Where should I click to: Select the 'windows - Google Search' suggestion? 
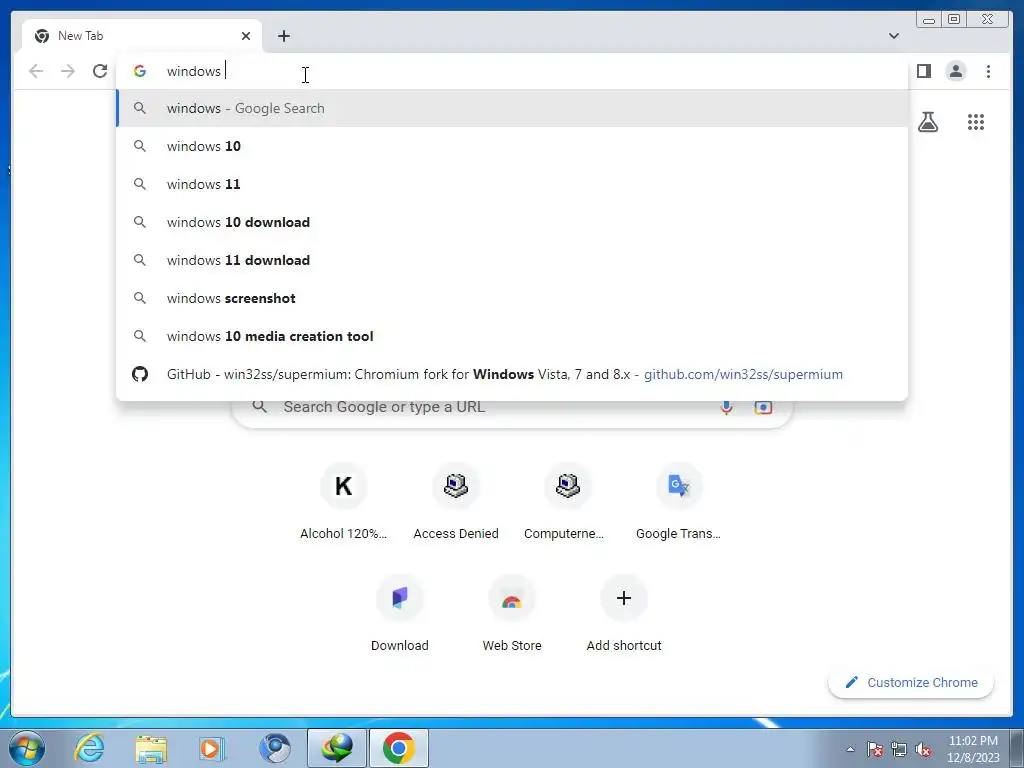(x=512, y=108)
